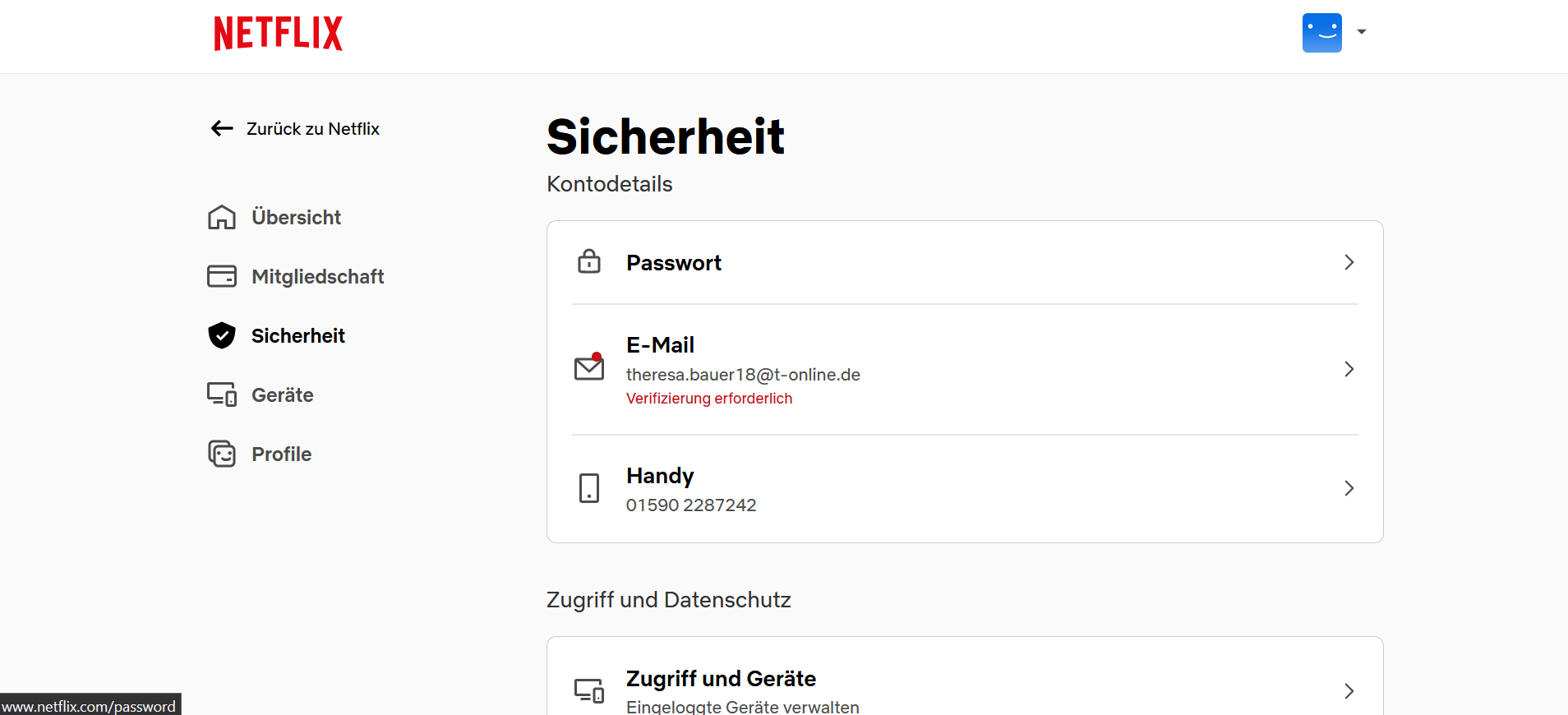The width and height of the screenshot is (1568, 715).
Task: Click the Geräte devices icon in the sidebar
Action: tap(222, 394)
